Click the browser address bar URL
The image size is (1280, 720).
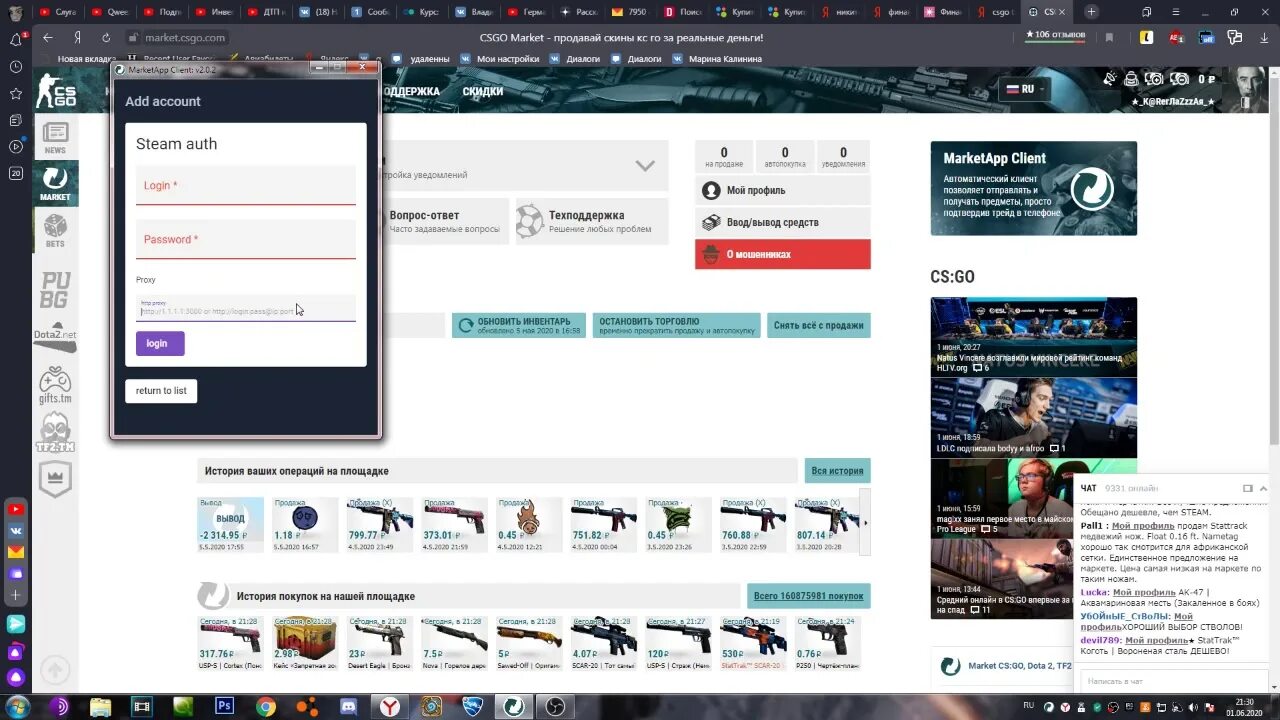[185, 38]
